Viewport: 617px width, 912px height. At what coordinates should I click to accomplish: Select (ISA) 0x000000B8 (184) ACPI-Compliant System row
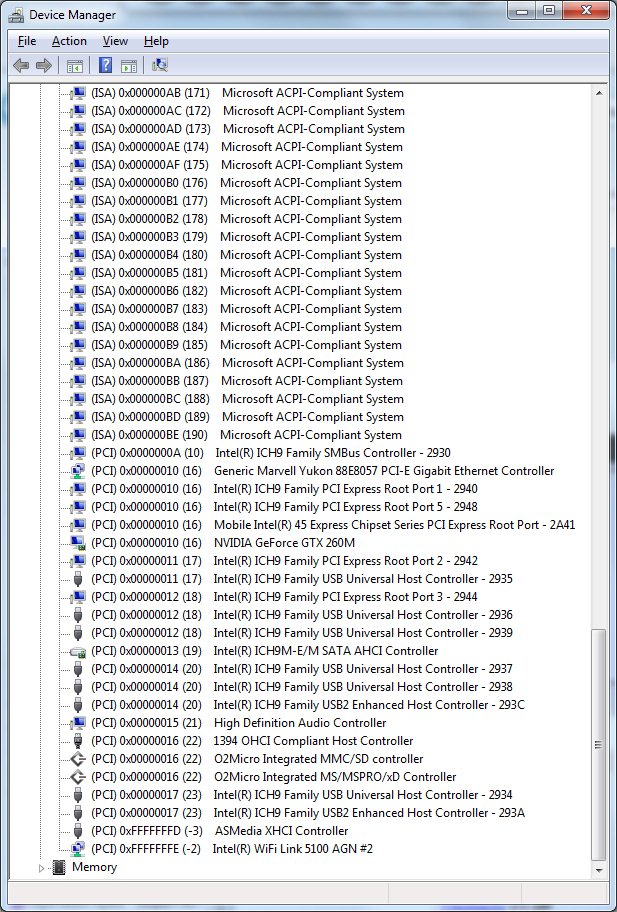pyautogui.click(x=247, y=327)
